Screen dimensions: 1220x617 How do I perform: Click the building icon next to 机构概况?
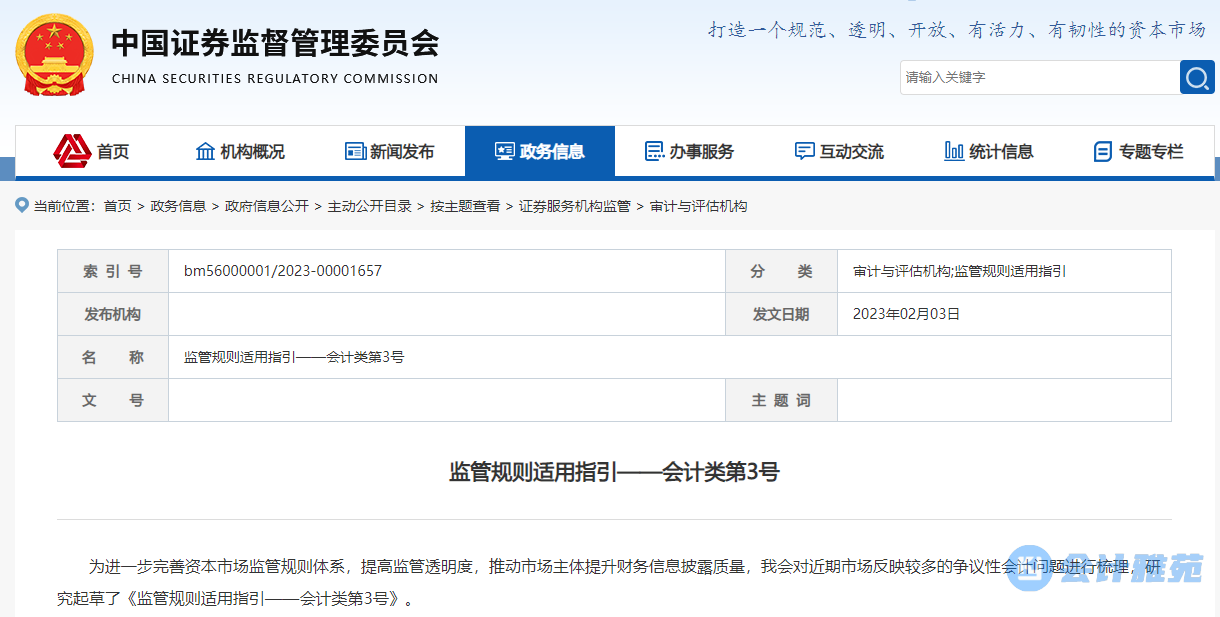pos(205,151)
